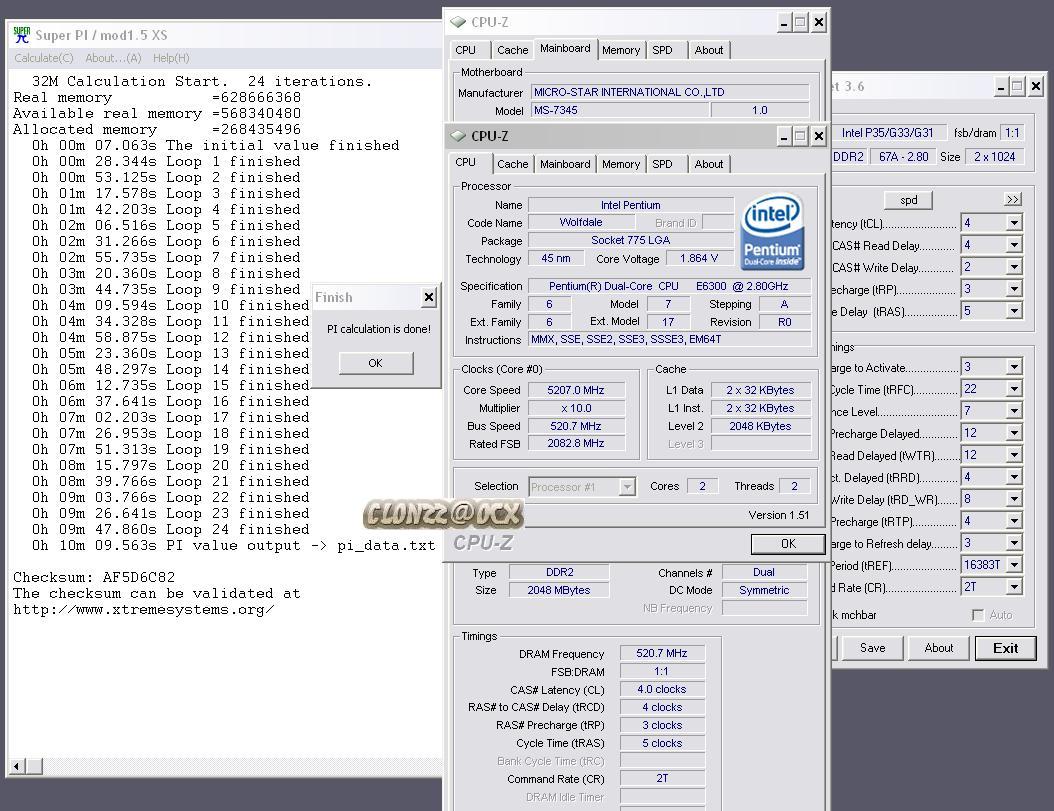Viewport: 1054px width, 811px height.
Task: Open the Precharge (tRP) dropdown
Action: point(1014,289)
